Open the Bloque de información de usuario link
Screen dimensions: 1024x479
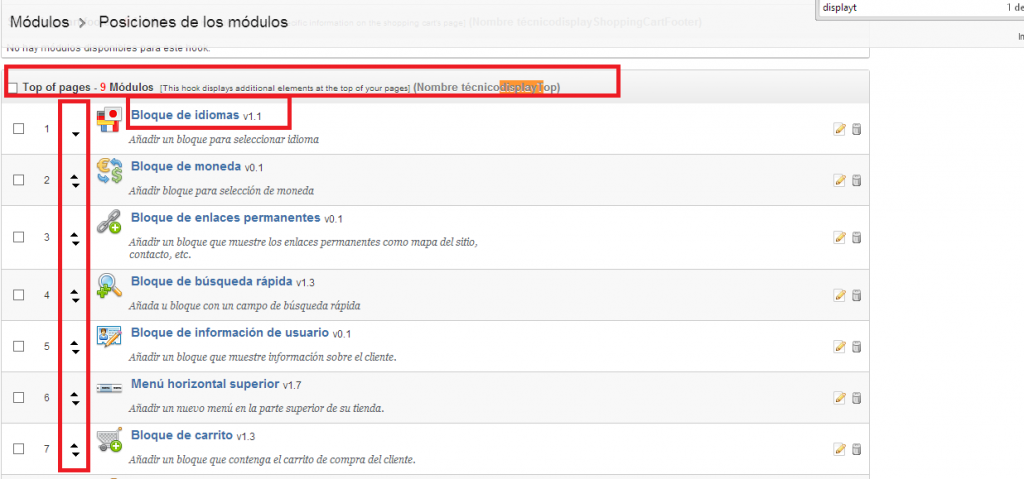pyautogui.click(x=230, y=332)
